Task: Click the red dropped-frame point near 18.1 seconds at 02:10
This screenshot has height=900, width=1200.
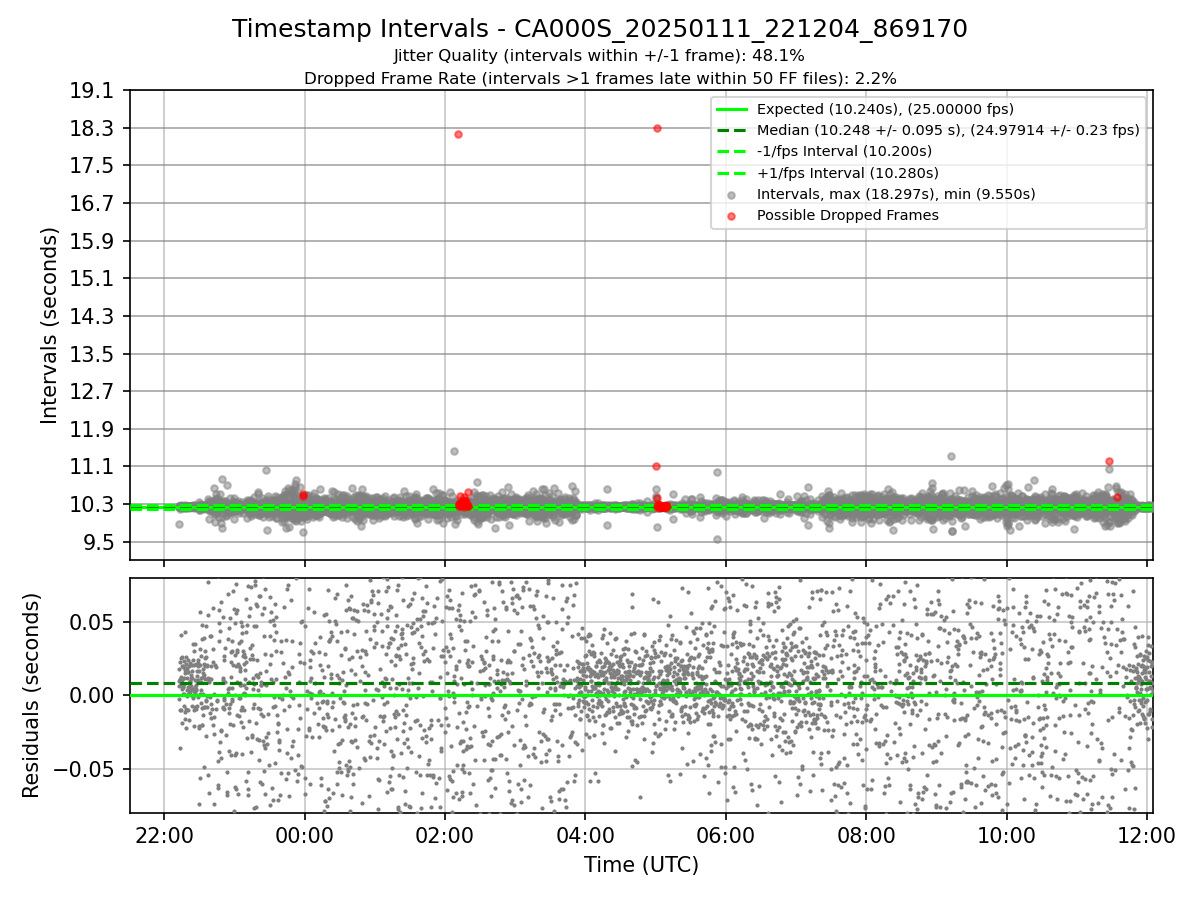Action: point(458,134)
